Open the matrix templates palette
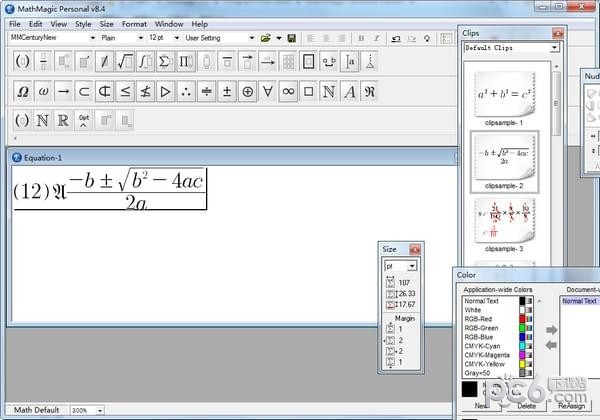Image resolution: width=600 pixels, height=420 pixels. pos(288,61)
